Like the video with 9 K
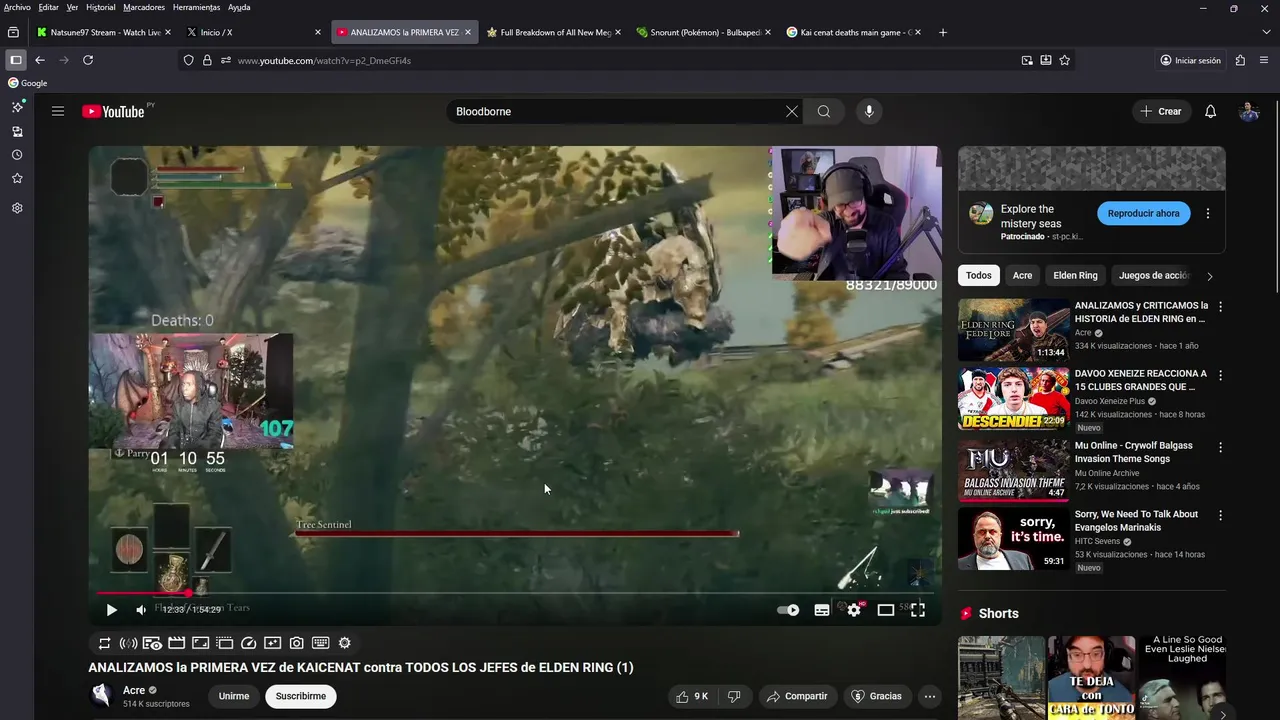The height and width of the screenshot is (720, 1280). click(692, 696)
